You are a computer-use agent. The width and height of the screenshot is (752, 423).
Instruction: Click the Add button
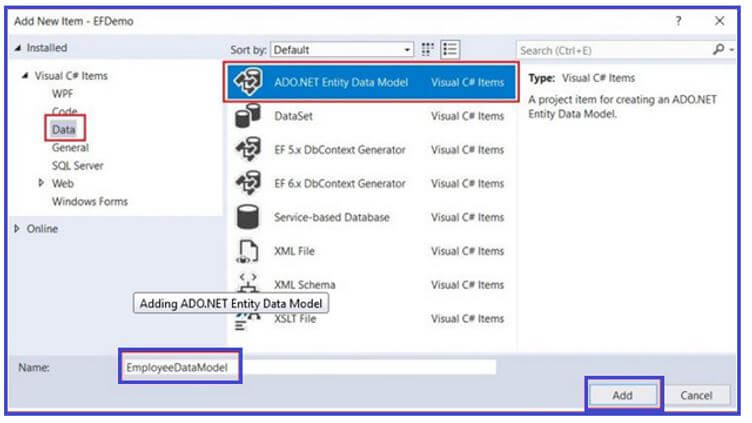pyautogui.click(x=623, y=395)
